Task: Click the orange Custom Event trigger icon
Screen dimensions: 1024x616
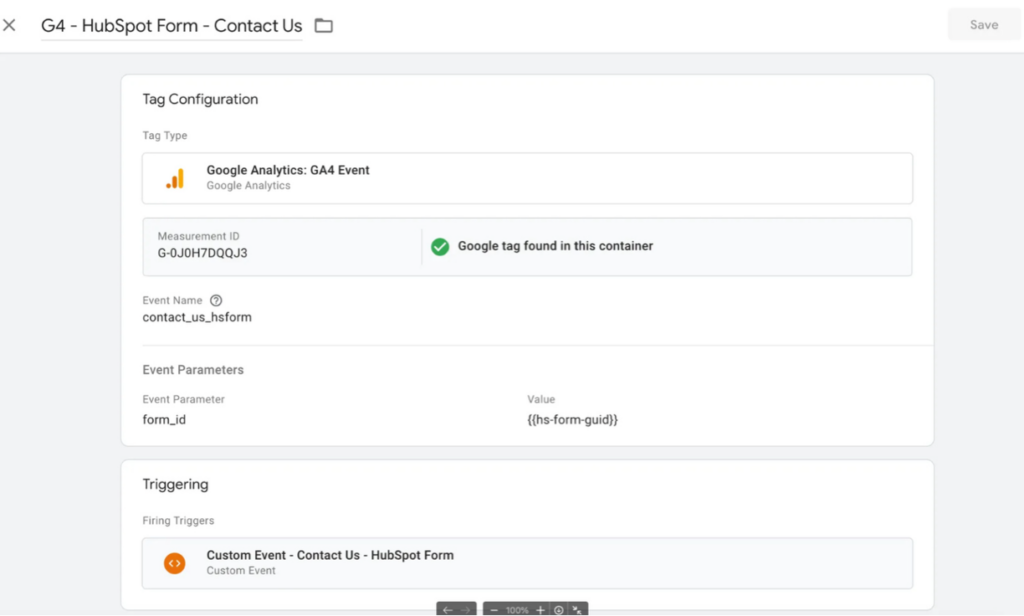Action: tap(175, 563)
